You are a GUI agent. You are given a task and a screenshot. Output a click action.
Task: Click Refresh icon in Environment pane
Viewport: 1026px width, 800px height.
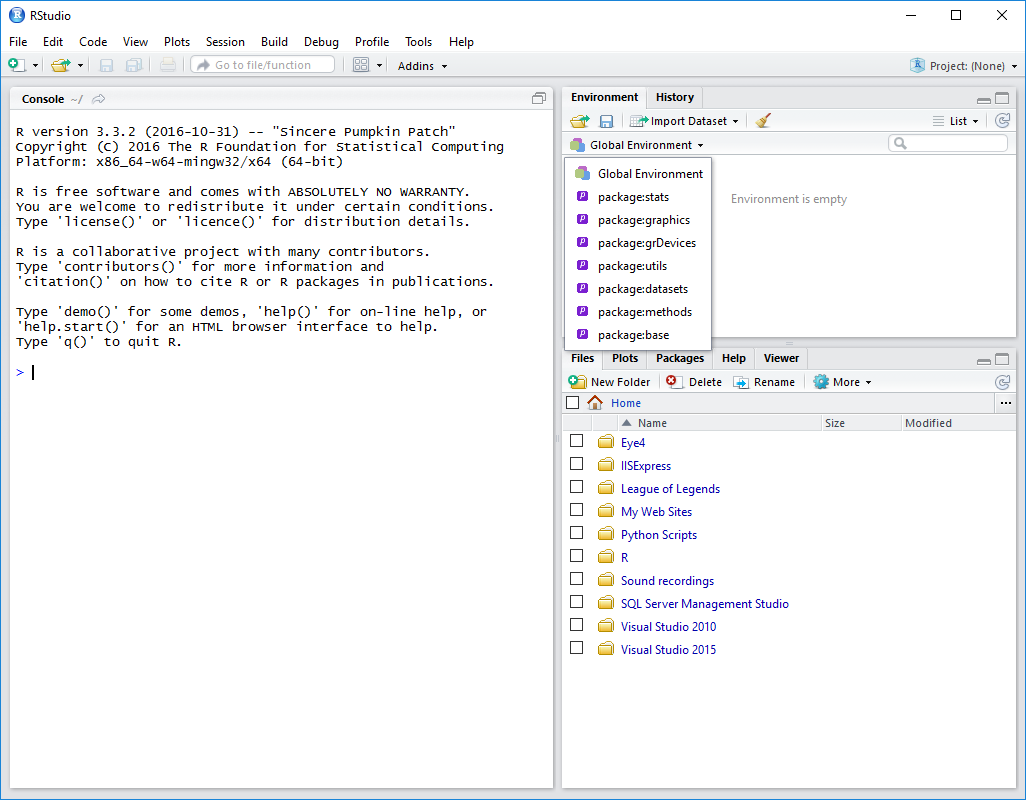point(1002,120)
